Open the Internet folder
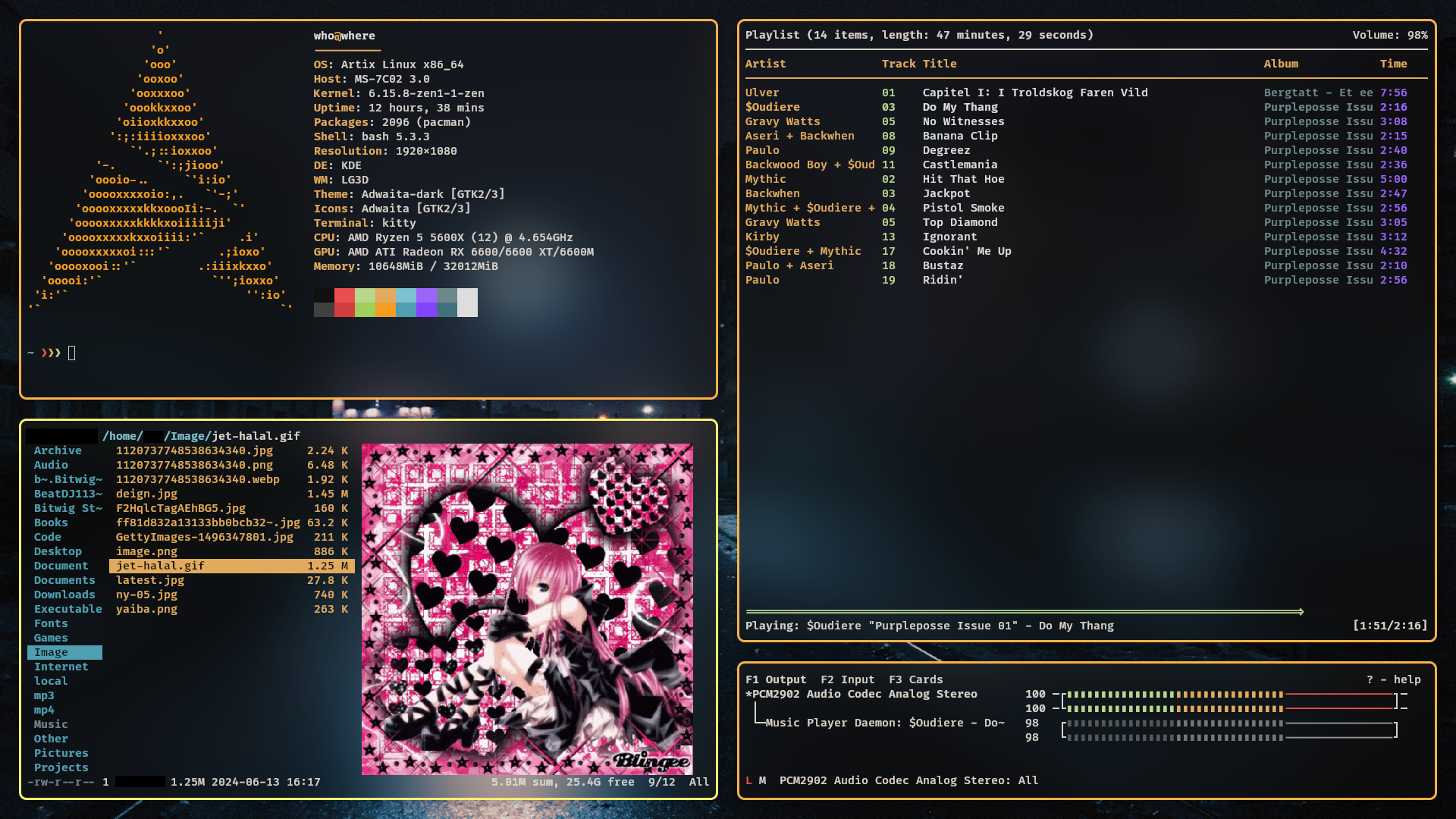 pos(61,667)
